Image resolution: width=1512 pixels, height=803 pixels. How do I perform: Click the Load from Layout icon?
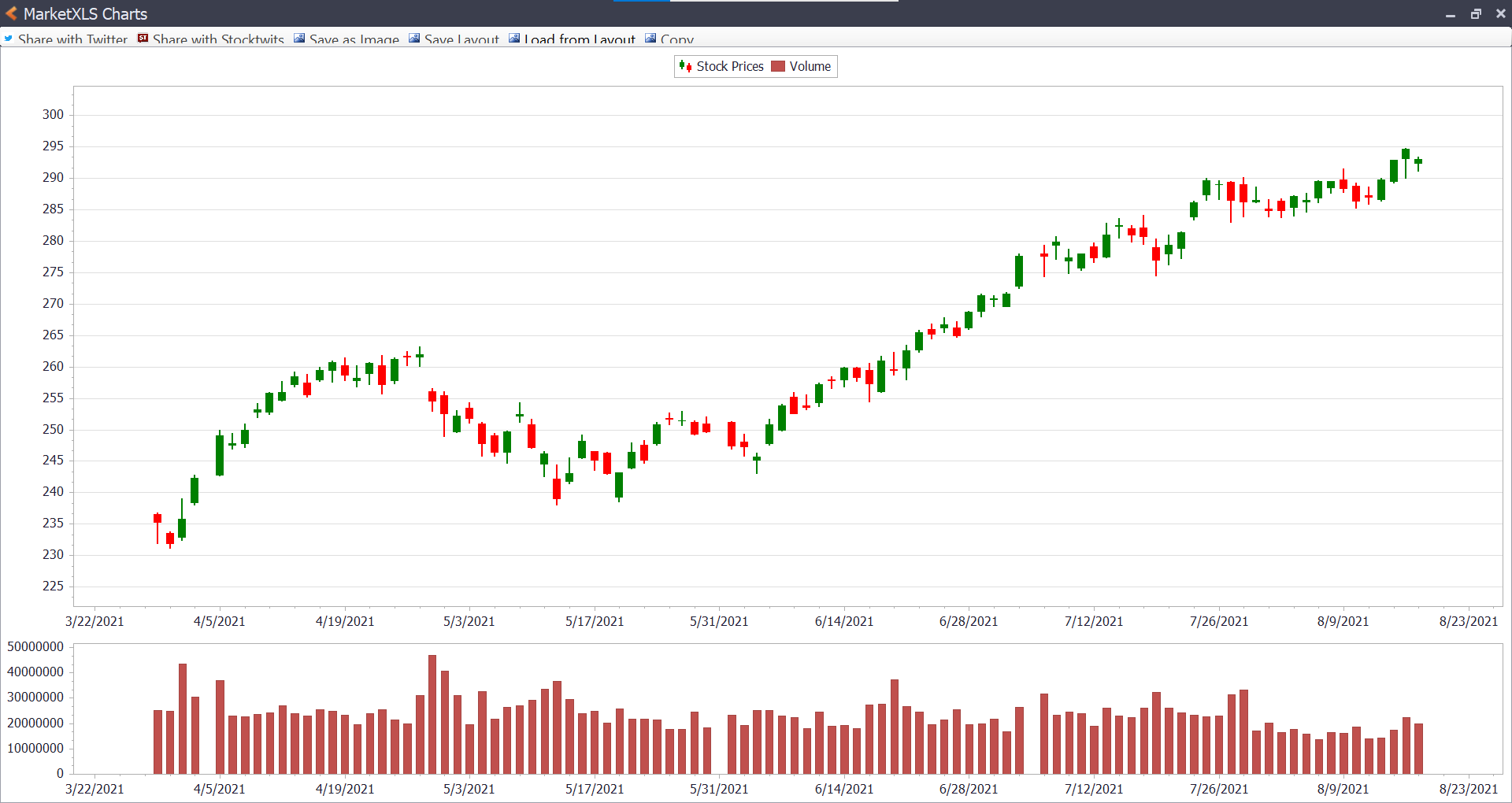(514, 37)
